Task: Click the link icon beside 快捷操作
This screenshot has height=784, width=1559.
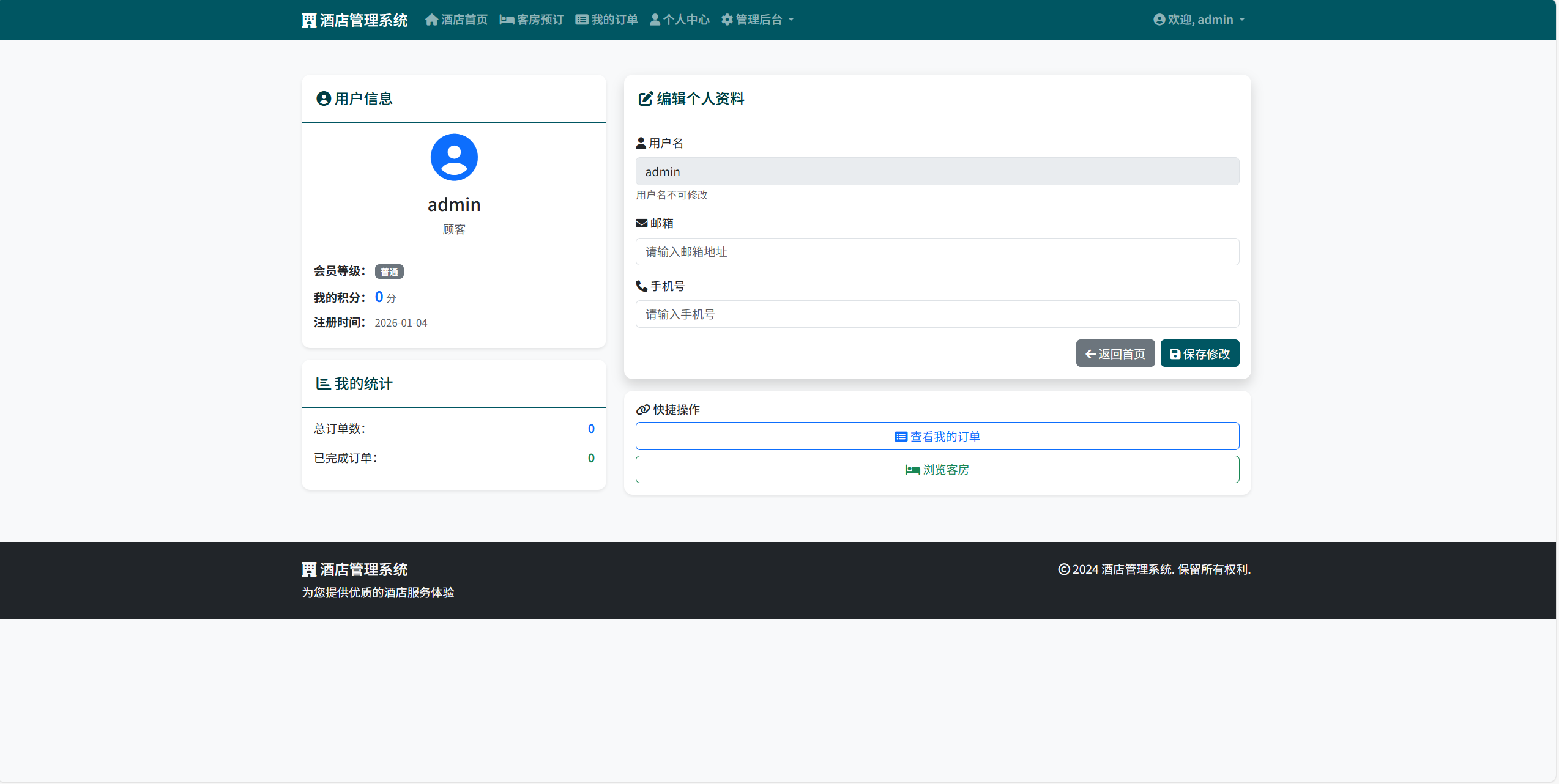Action: pos(643,410)
